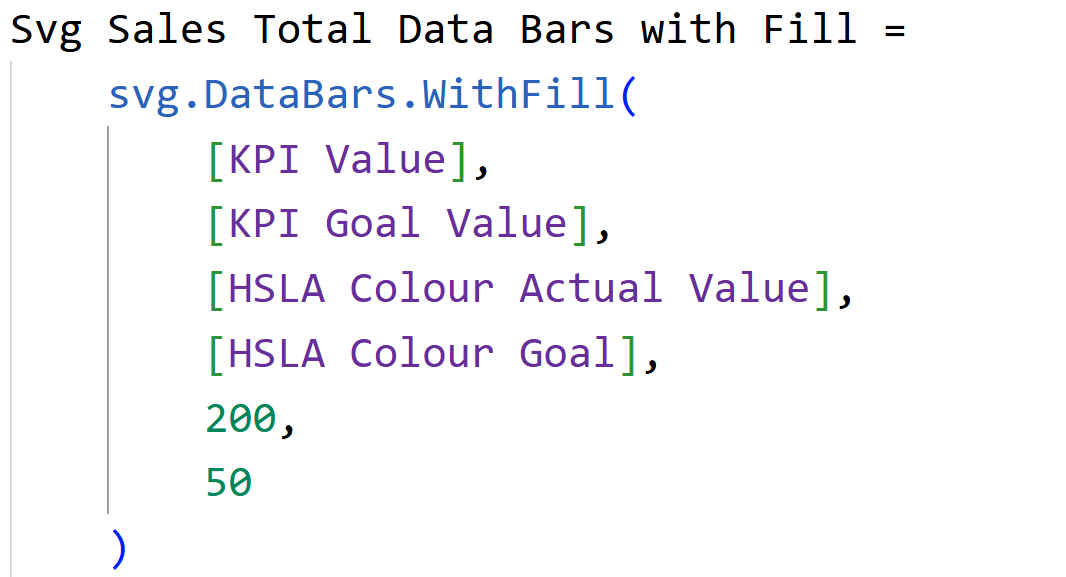1066x577 pixels.
Task: Select the [KPI Goal Value] measure reference
Action: pyautogui.click(x=397, y=224)
